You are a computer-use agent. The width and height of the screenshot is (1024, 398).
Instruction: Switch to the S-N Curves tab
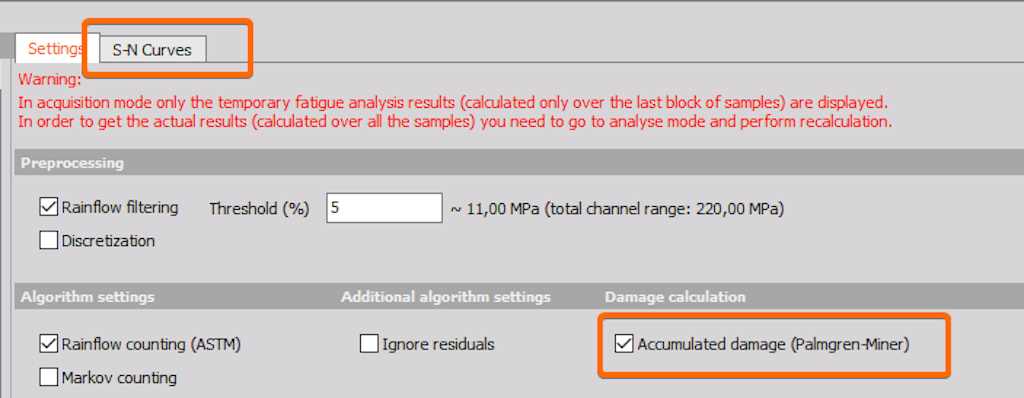[153, 50]
